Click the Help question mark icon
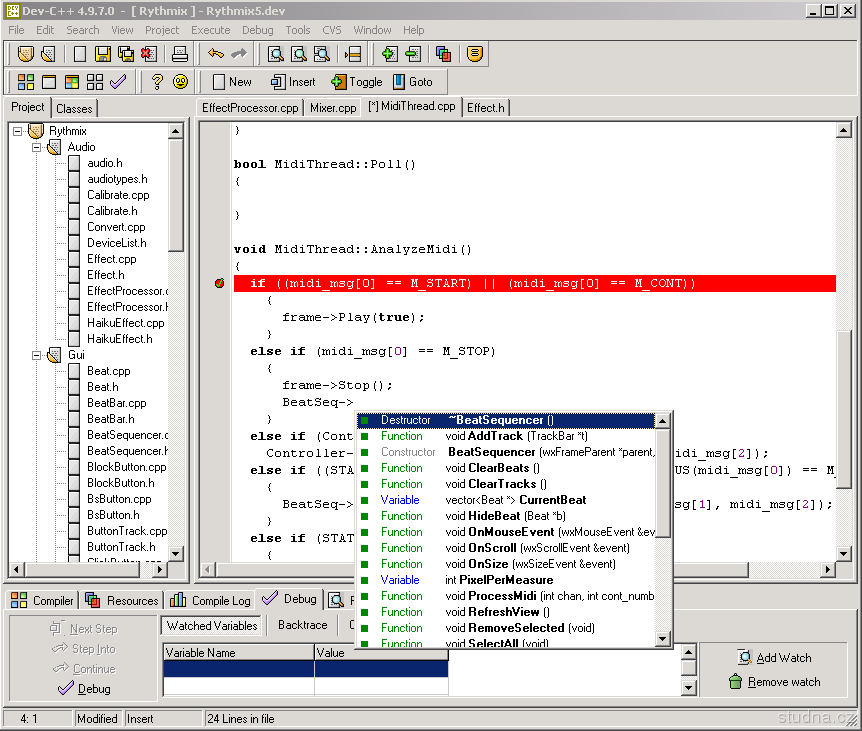Screen dimensions: 862x731 pos(157,82)
